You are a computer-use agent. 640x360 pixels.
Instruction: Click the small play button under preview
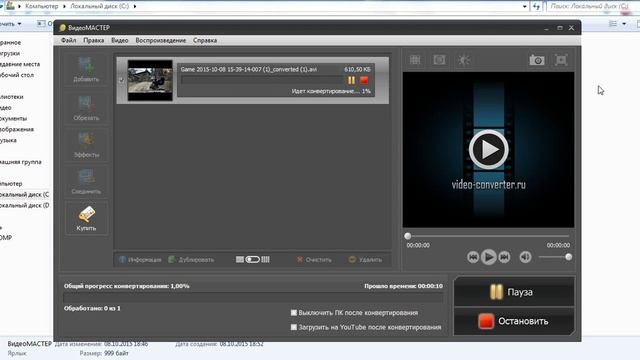point(489,257)
